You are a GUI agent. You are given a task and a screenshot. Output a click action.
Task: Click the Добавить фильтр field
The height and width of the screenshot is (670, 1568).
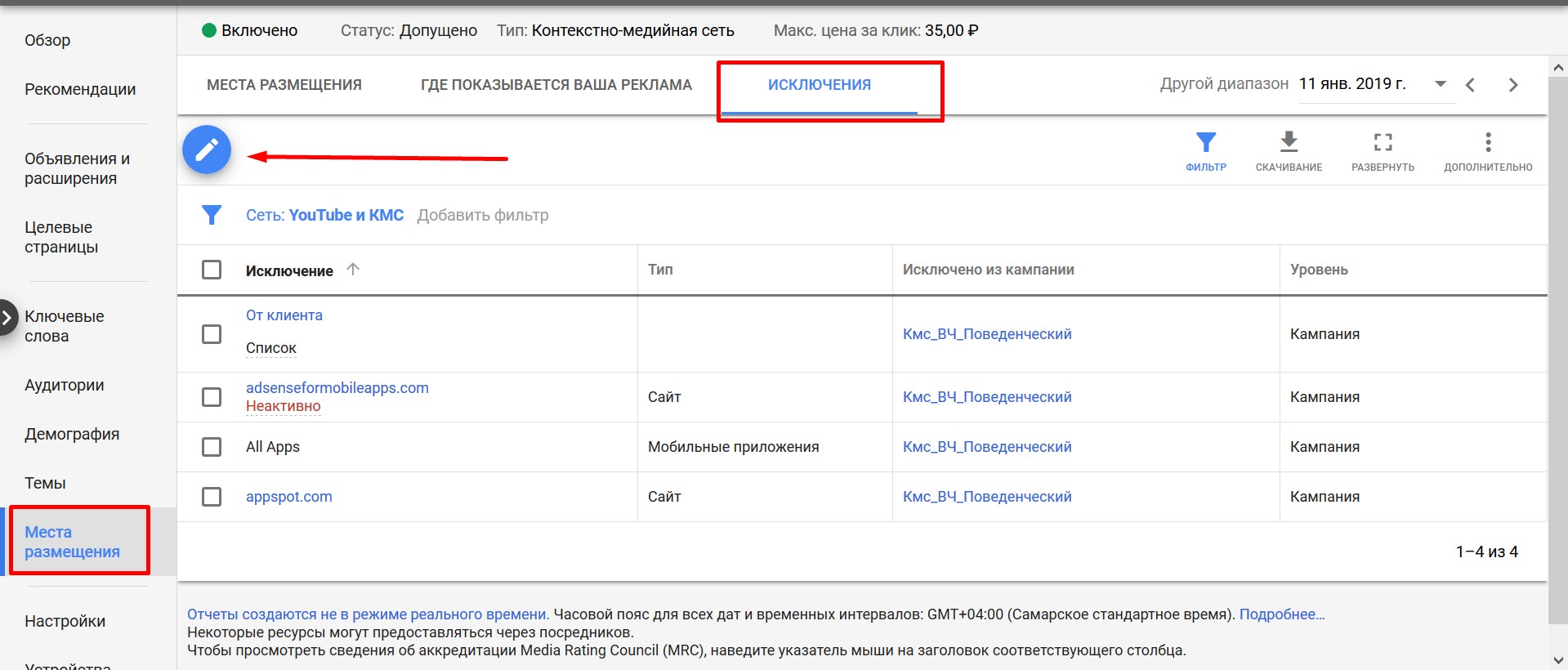pos(483,215)
